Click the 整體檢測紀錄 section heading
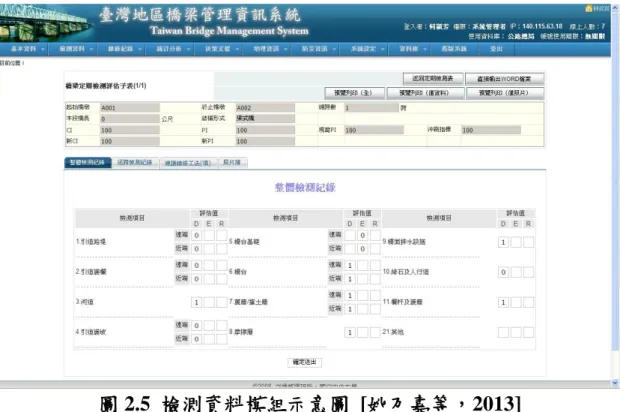Image resolution: width=620 pixels, height=412 pixels. (x=305, y=187)
